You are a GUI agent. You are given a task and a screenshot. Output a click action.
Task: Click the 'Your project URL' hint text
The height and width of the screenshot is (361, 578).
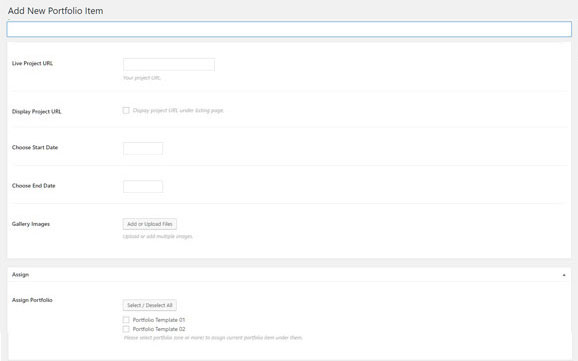click(142, 78)
